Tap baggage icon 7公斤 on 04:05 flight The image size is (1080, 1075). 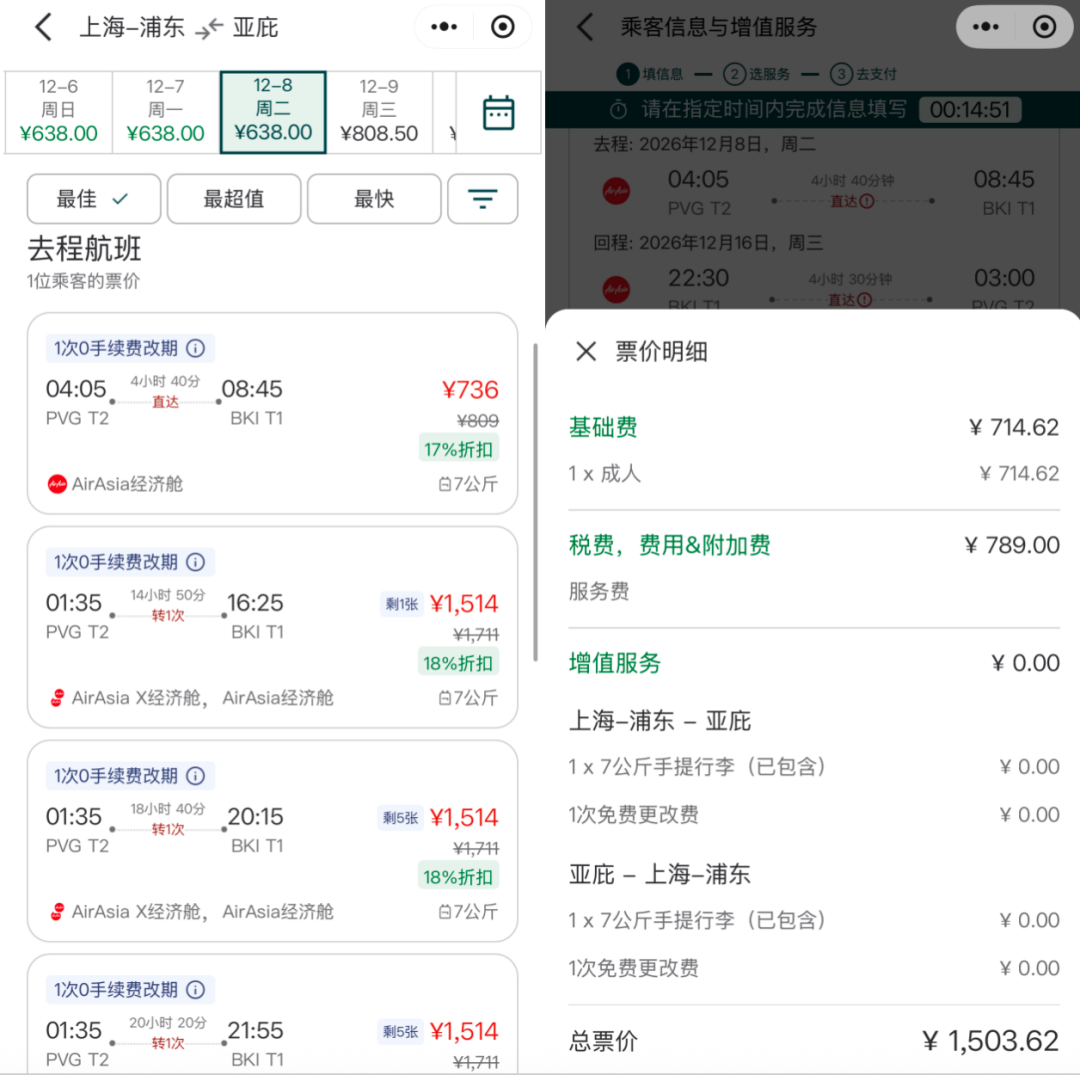click(x=445, y=485)
